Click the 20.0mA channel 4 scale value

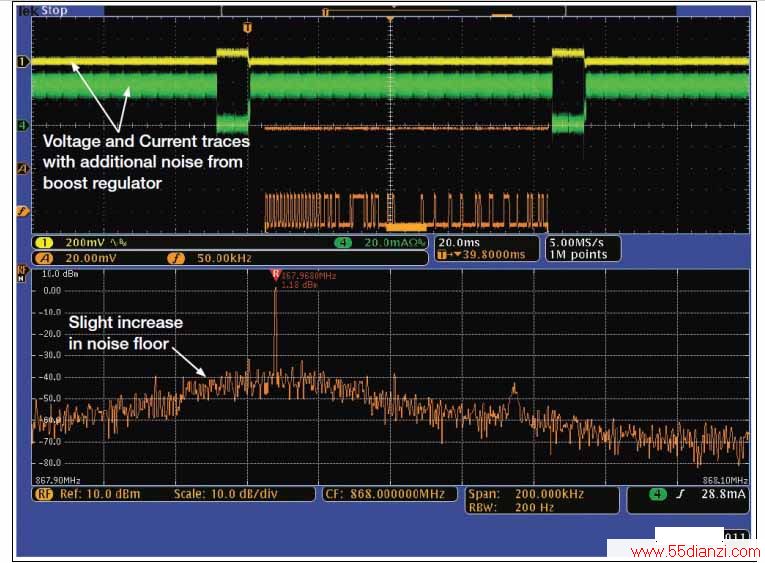pyautogui.click(x=389, y=242)
